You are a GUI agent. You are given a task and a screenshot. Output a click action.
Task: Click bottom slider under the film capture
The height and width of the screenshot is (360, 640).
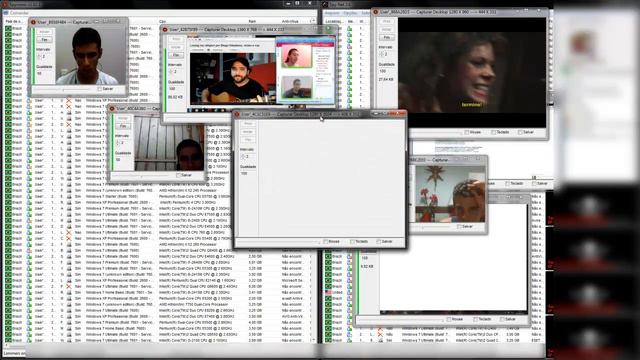(435, 133)
